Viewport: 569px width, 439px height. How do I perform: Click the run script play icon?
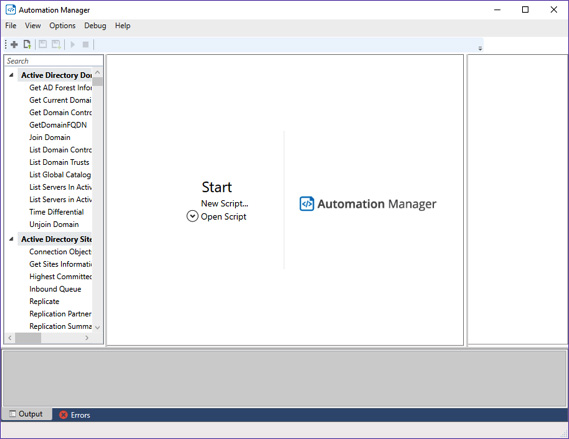[73, 45]
